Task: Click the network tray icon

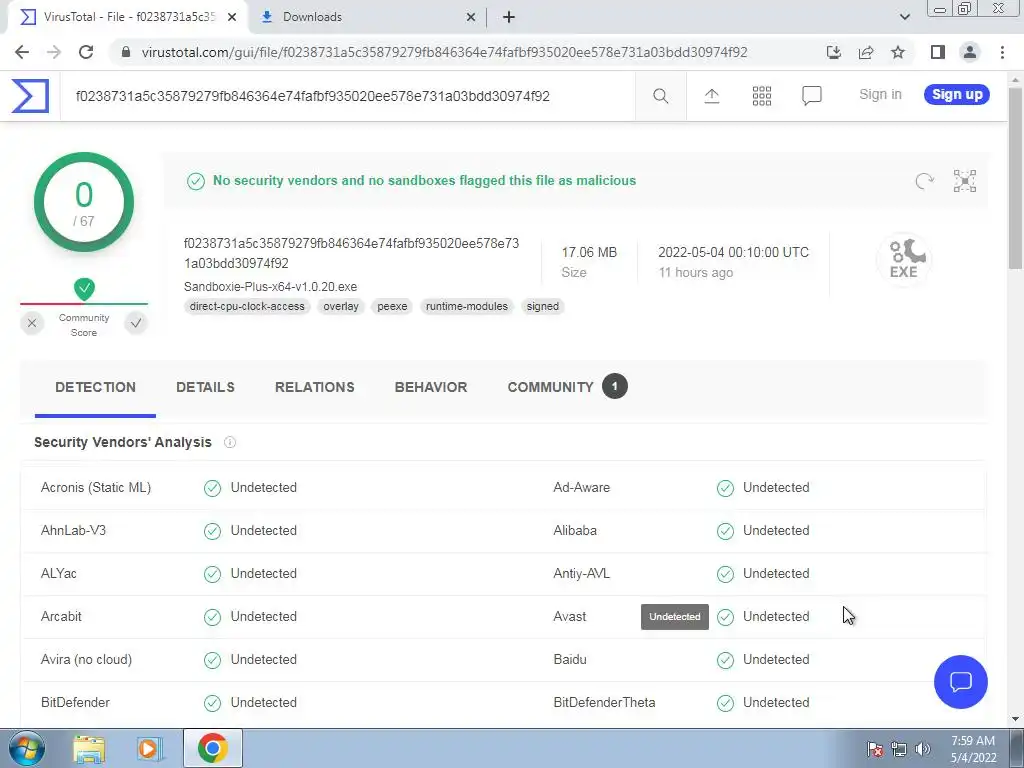Action: click(x=899, y=749)
